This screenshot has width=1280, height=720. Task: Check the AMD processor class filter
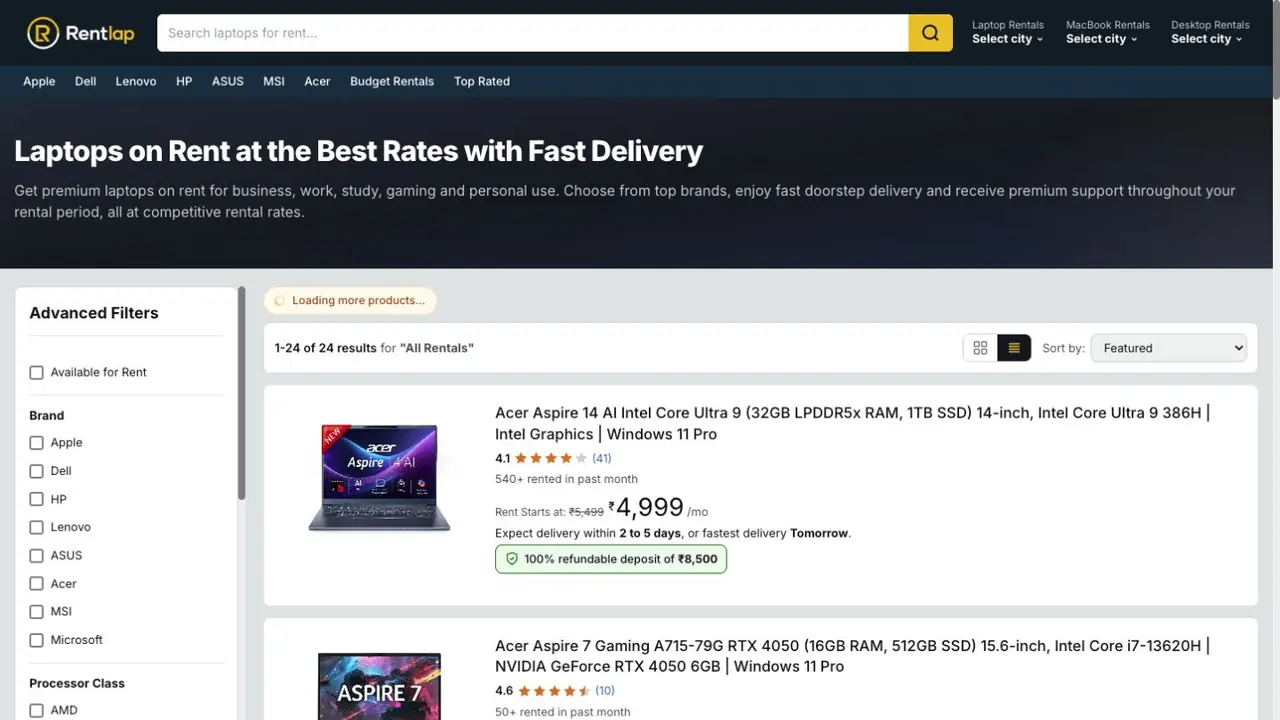point(36,710)
